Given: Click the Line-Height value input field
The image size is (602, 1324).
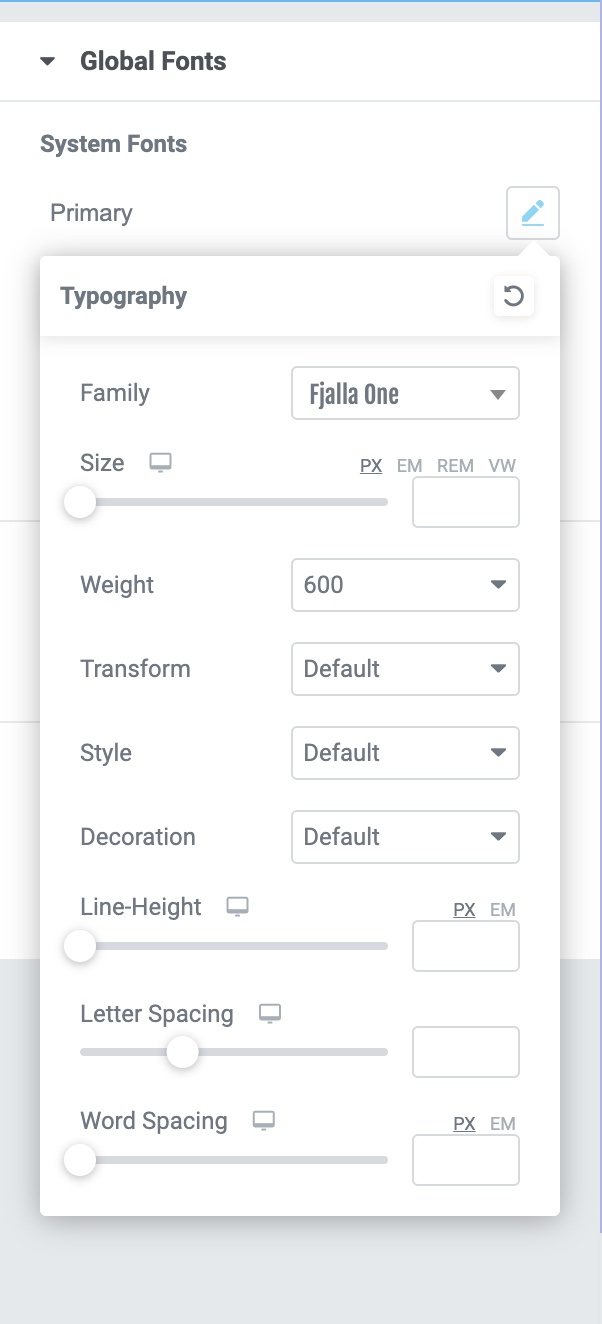Looking at the screenshot, I should 466,946.
